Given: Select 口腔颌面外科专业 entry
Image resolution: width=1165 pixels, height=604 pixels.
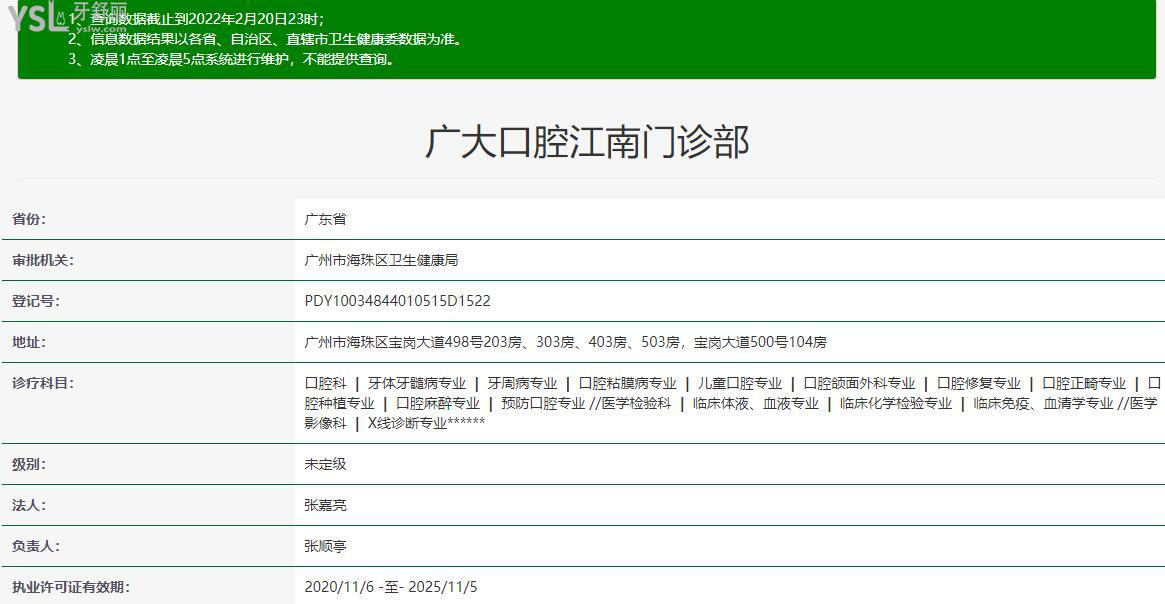Looking at the screenshot, I should 860,383.
